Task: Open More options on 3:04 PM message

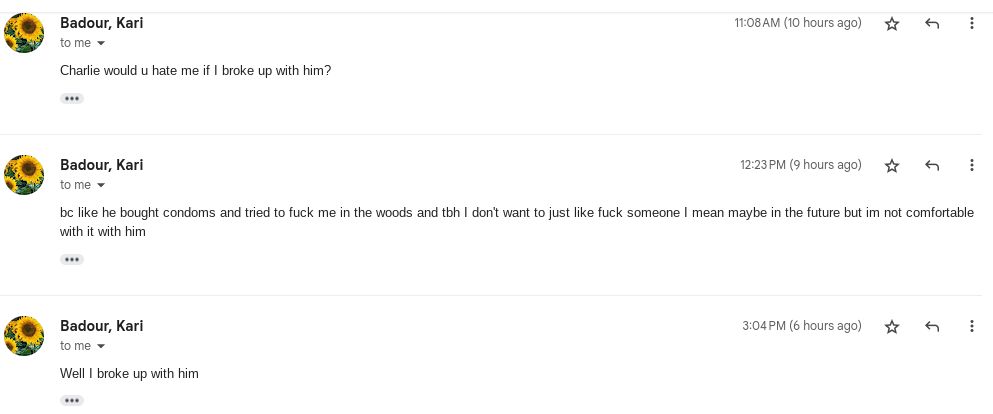Action: [x=971, y=326]
